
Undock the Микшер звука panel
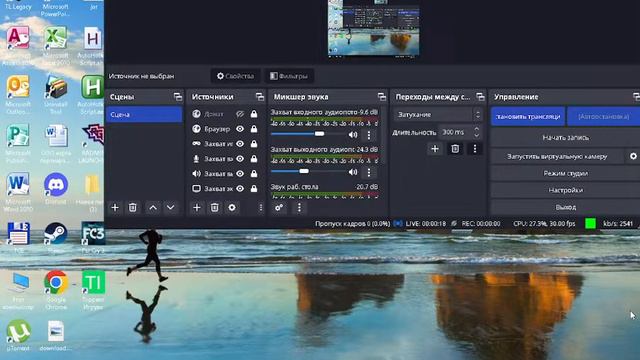382,97
